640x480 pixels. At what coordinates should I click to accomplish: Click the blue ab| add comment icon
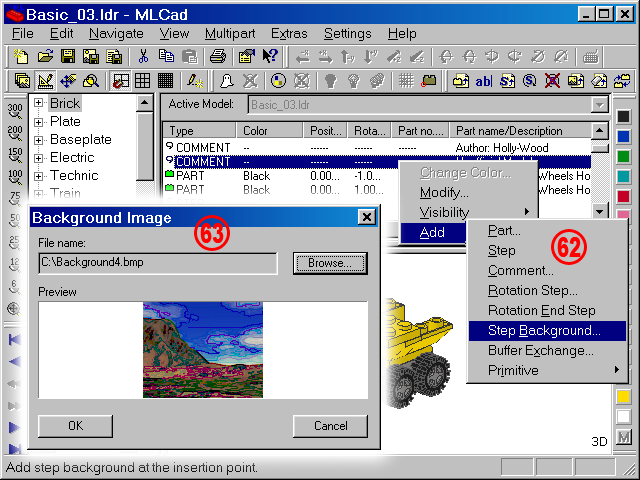point(484,81)
